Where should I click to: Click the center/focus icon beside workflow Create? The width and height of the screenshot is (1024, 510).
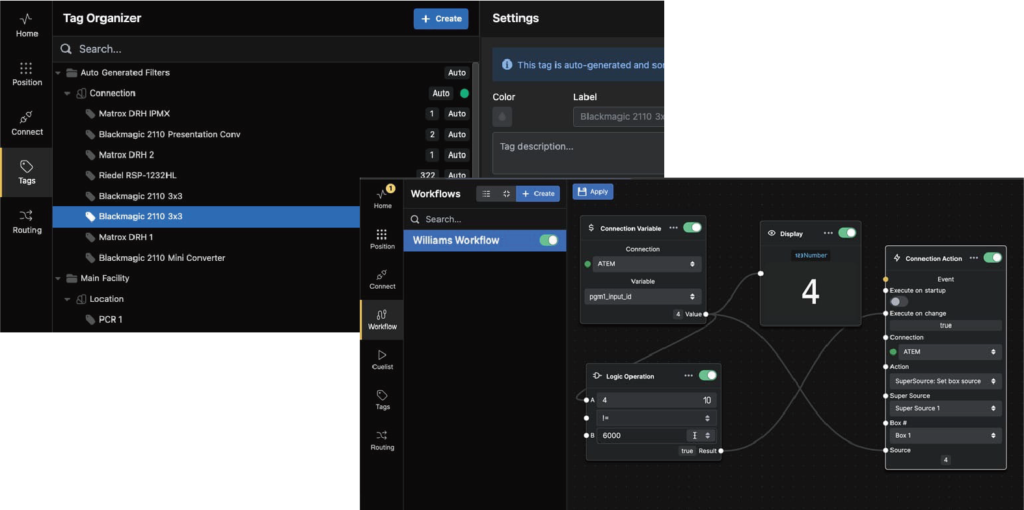[x=506, y=193]
